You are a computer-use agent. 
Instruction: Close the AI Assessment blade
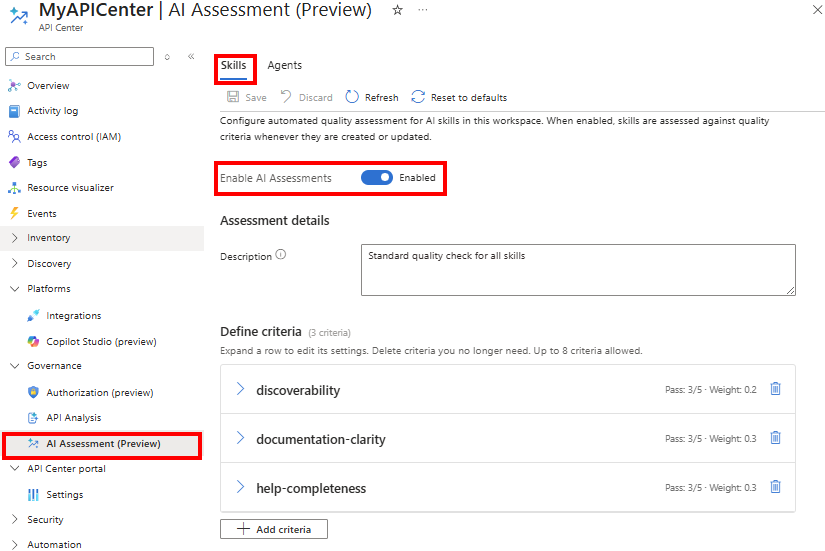817,9
